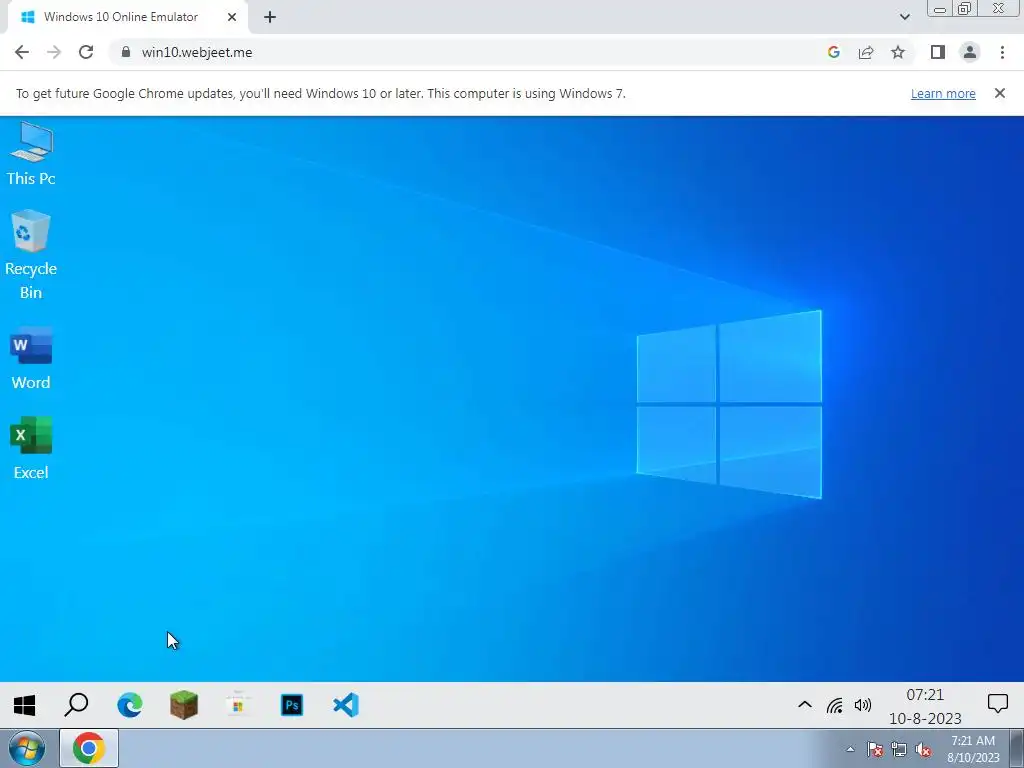Go forward in Chrome

54,52
